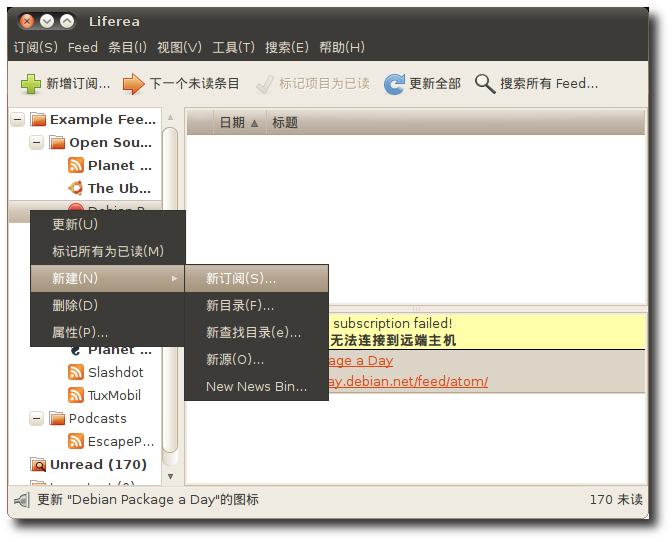This screenshot has width=672, height=542.
Task: Click the Slashdot RSS feed icon
Action: click(x=76, y=372)
